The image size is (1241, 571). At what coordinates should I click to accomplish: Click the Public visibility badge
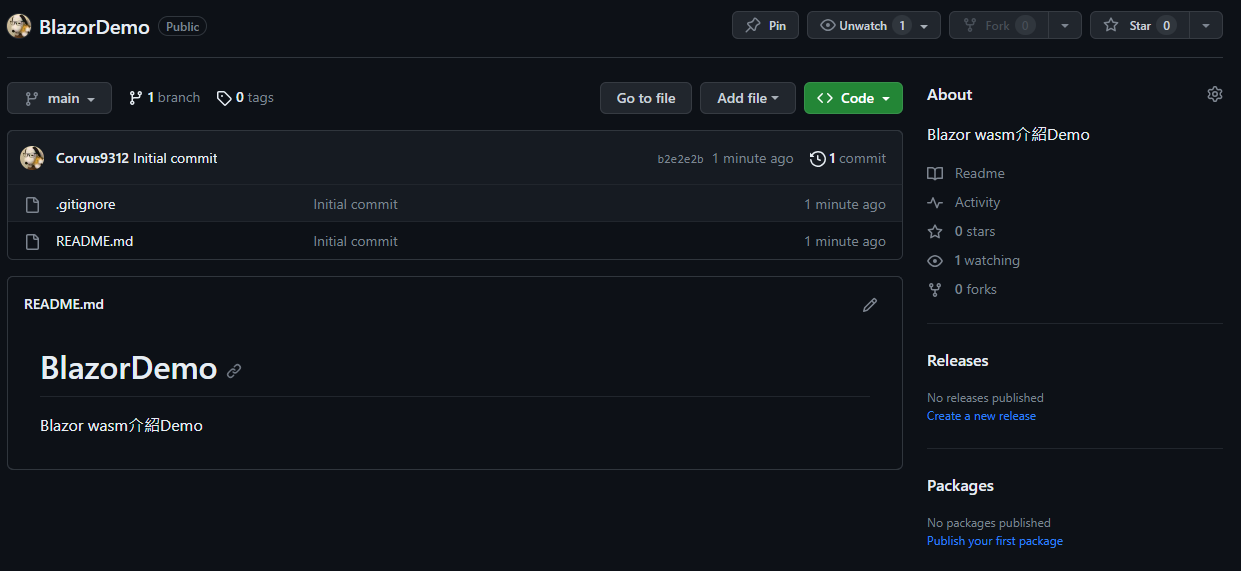pos(182,27)
